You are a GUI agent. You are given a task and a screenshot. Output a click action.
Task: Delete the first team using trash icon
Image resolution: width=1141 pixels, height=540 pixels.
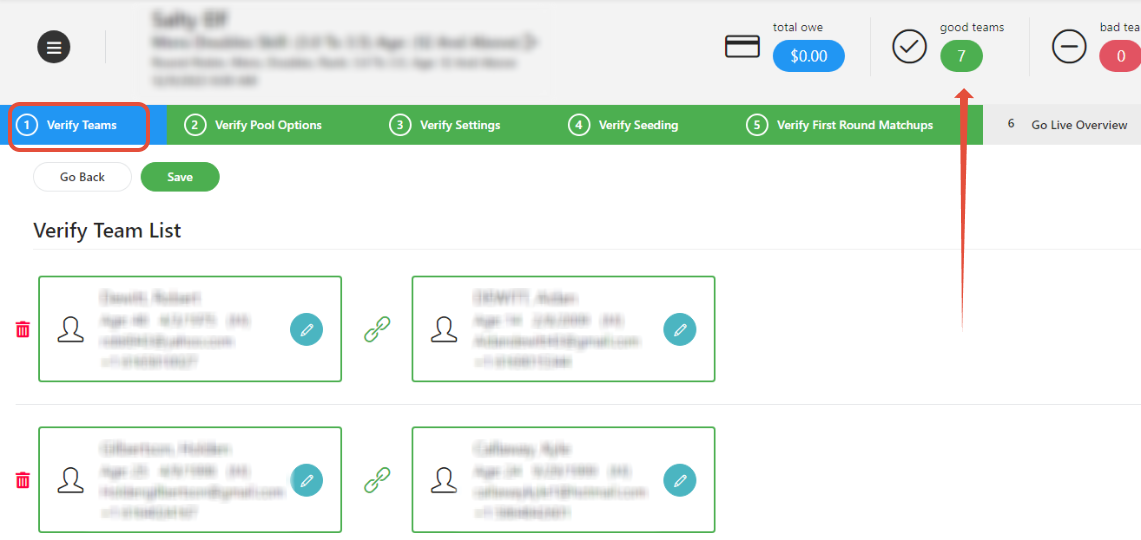(x=23, y=329)
